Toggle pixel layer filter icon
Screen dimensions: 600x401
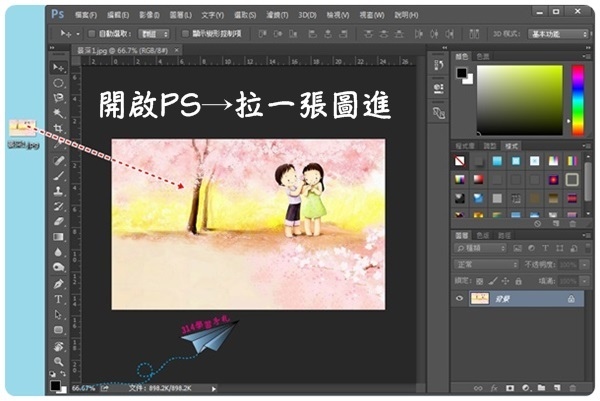517,248
